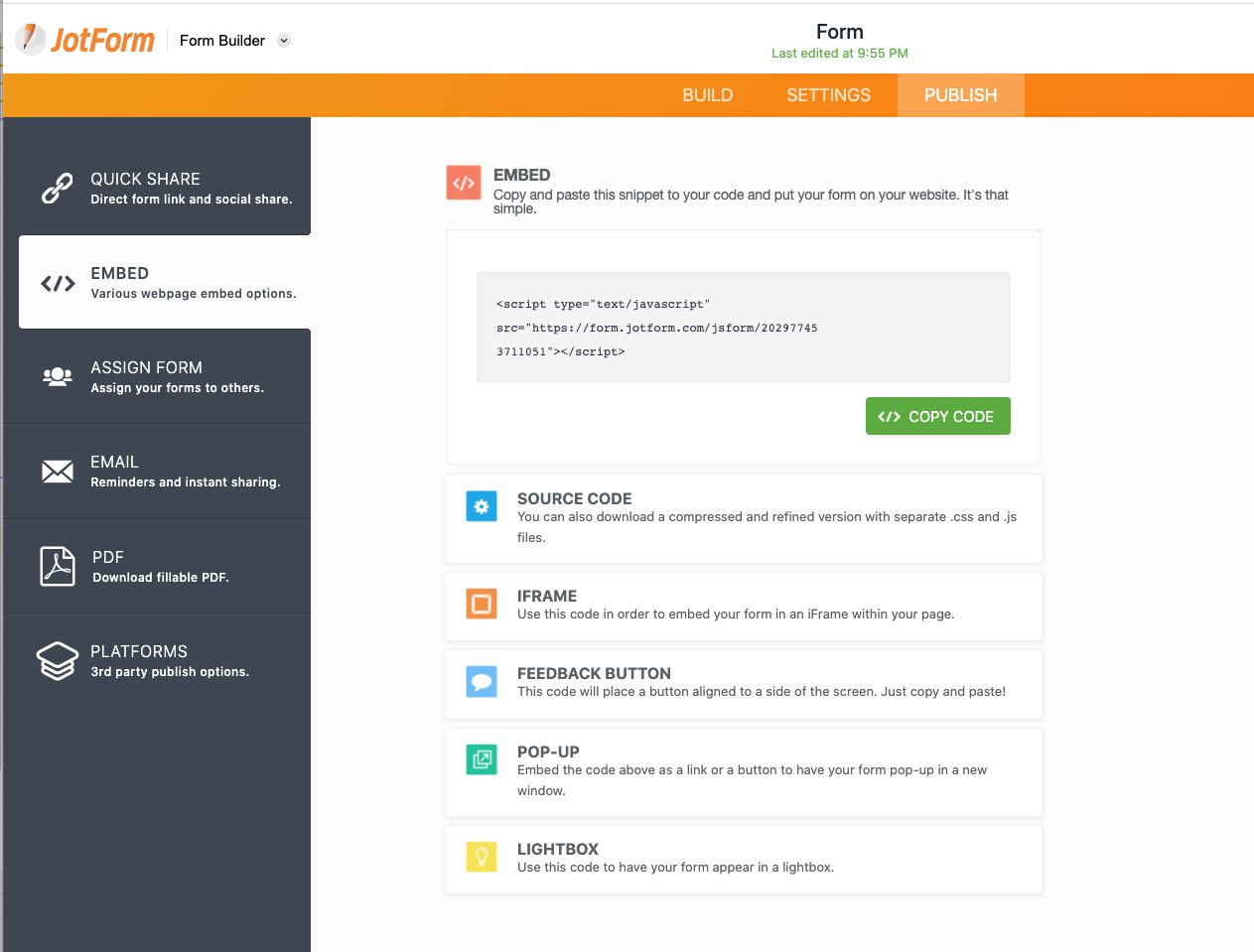Open PDF 'Download fillable PDF' sidebar item

[161, 566]
